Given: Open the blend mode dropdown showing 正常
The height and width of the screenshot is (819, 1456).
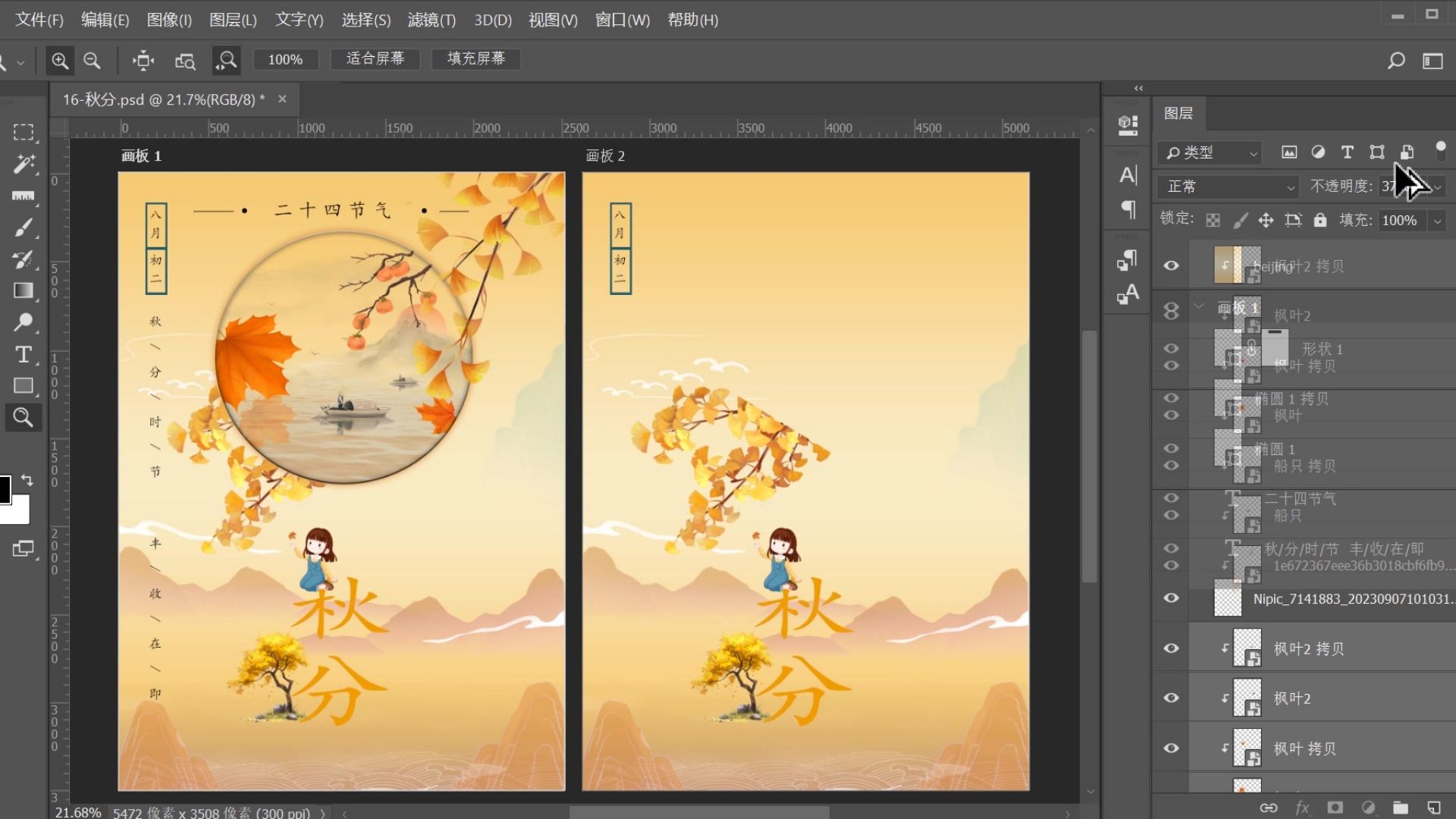Looking at the screenshot, I should [x=1227, y=187].
